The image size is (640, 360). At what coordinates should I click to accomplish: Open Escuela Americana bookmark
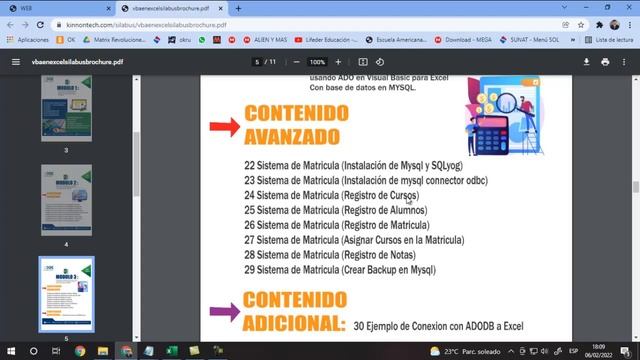[x=396, y=40]
